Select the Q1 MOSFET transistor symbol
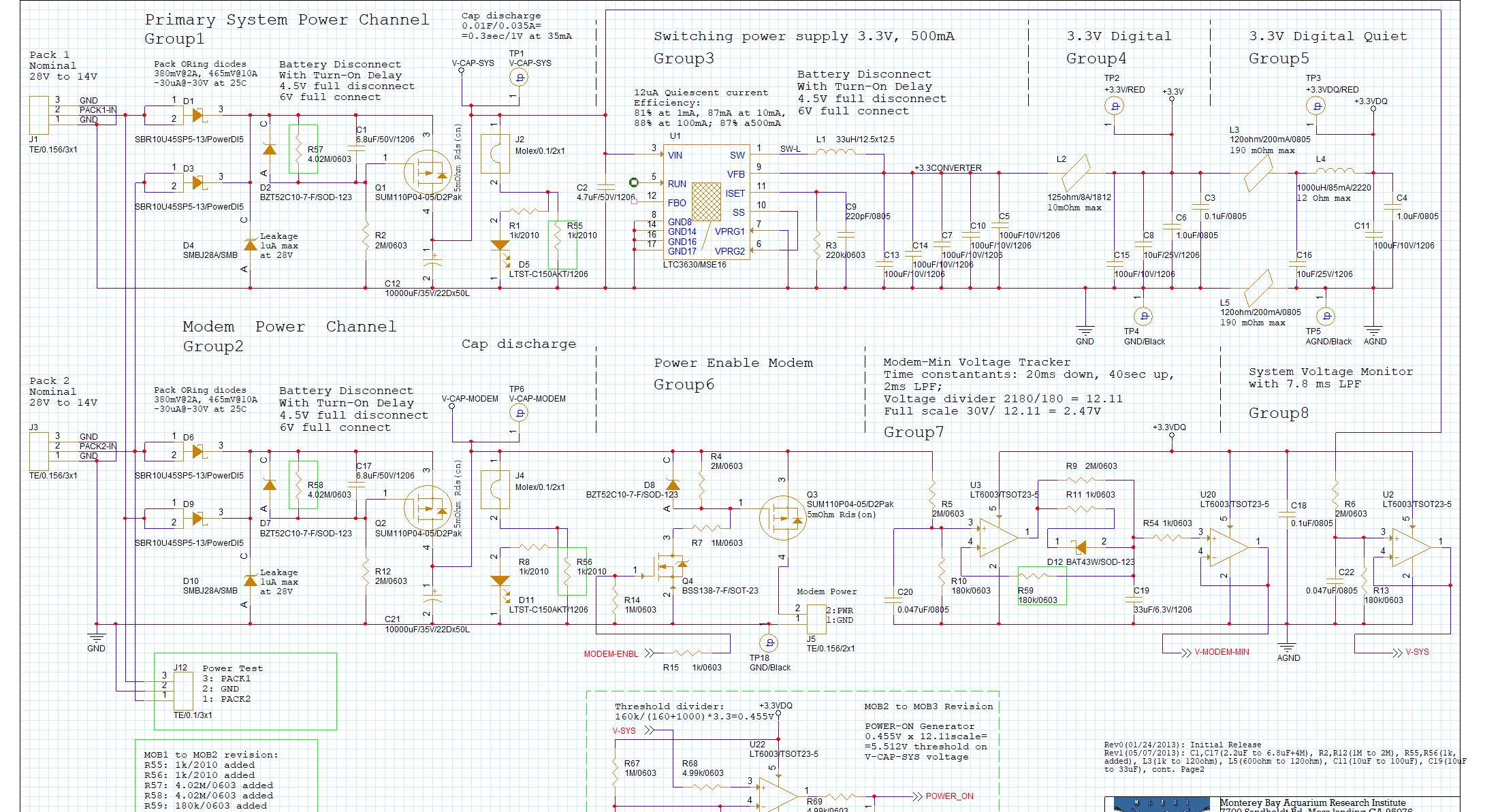Image resolution: width=1500 pixels, height=812 pixels. point(428,173)
